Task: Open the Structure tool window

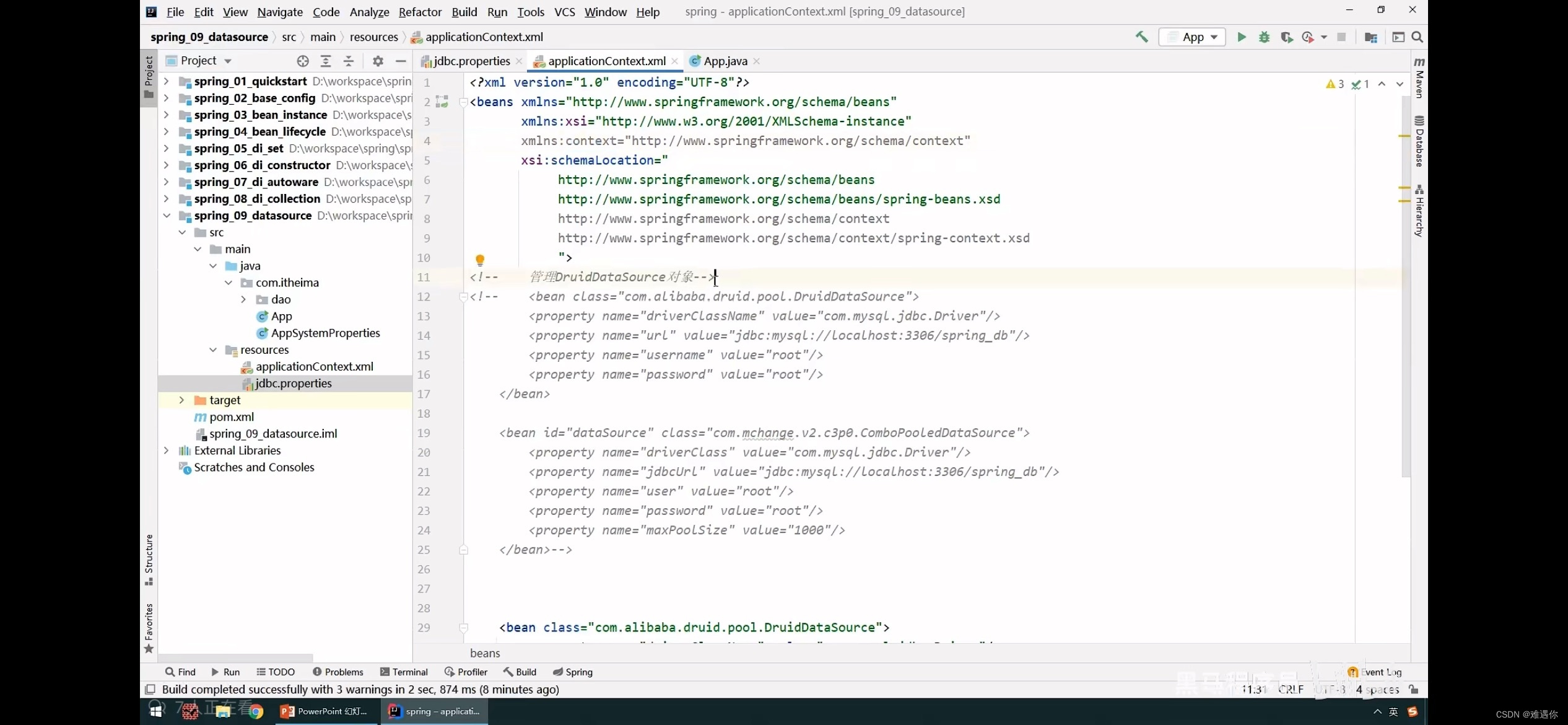Action: (x=149, y=560)
